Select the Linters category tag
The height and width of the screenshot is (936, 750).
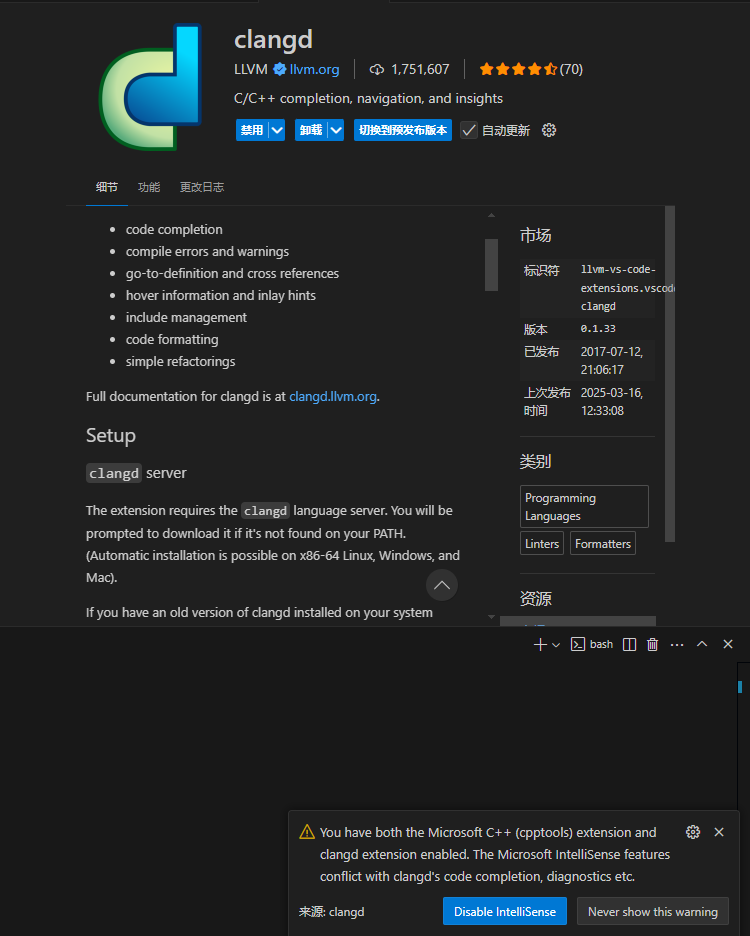542,544
